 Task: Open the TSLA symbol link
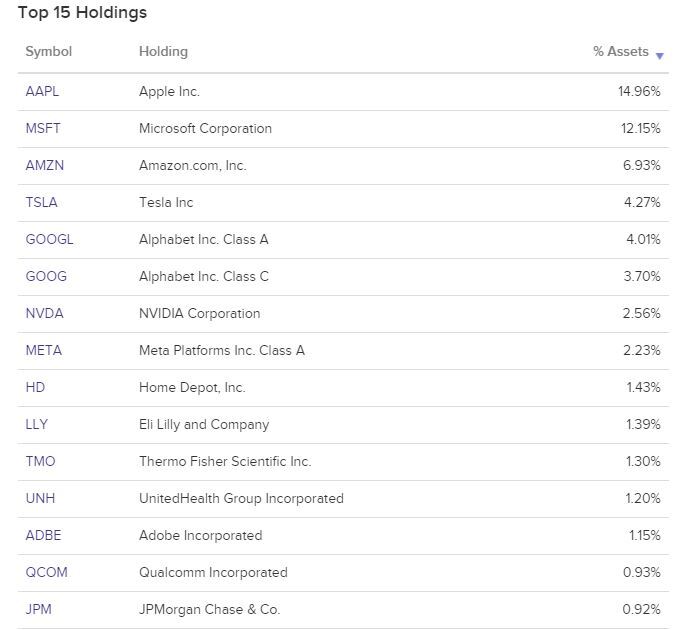click(42, 202)
